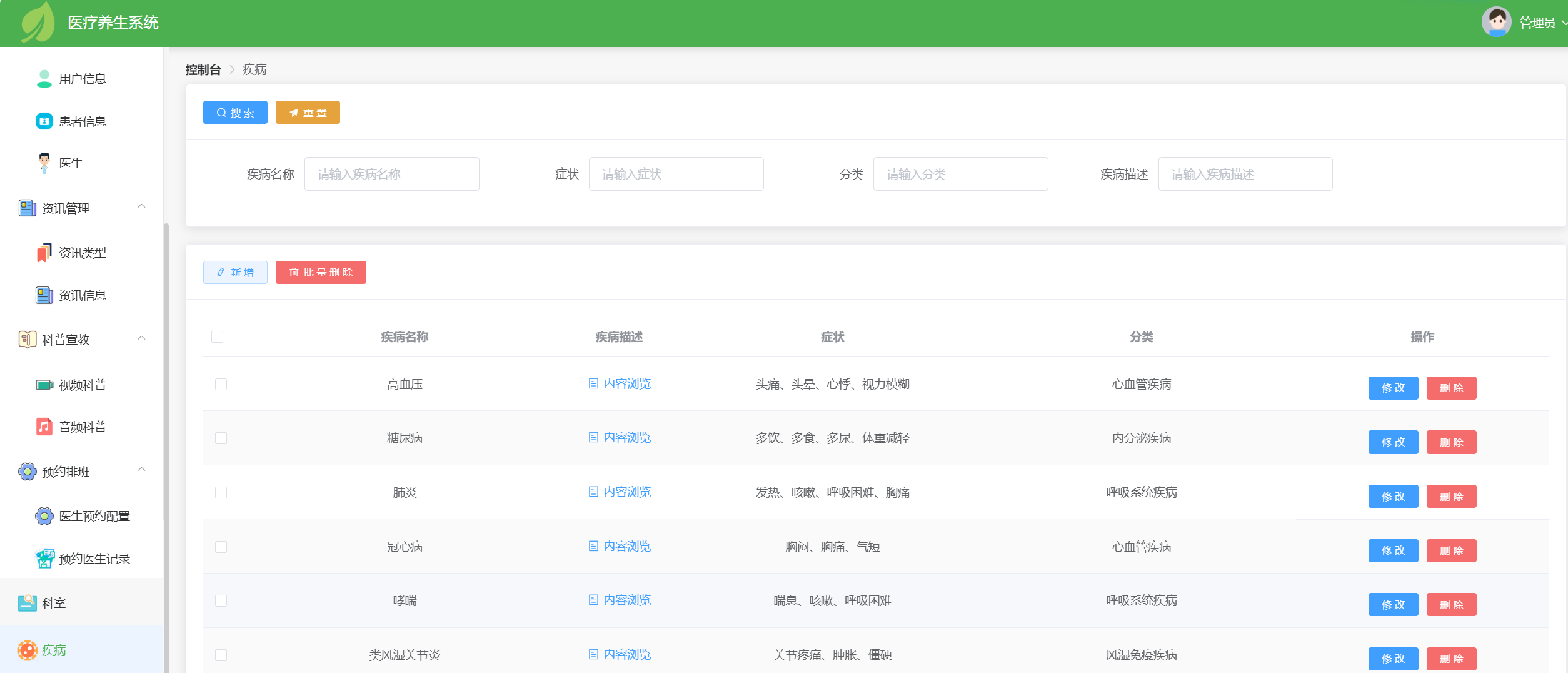Click the 预约医生记录 icon

(x=44, y=559)
